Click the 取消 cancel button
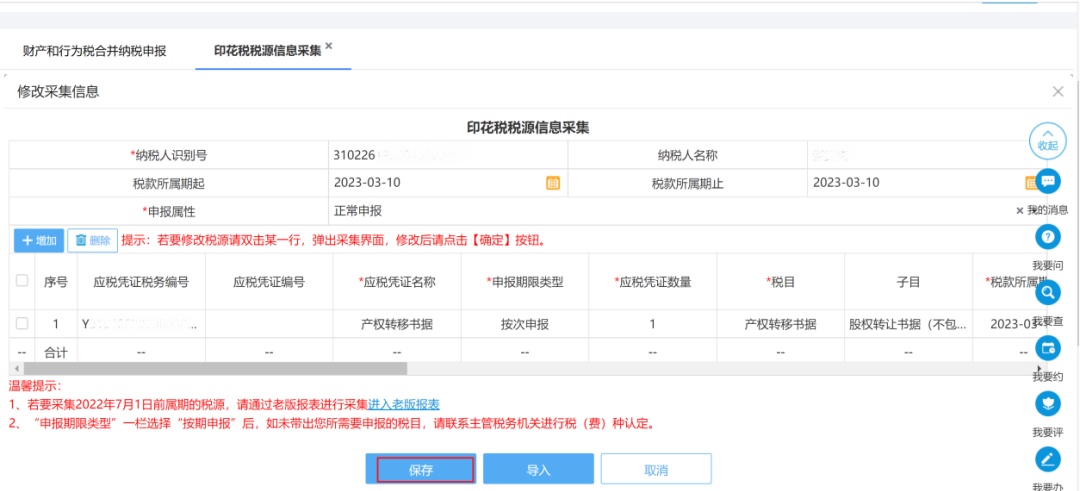Viewport: 1080px width, 491px height. (656, 470)
